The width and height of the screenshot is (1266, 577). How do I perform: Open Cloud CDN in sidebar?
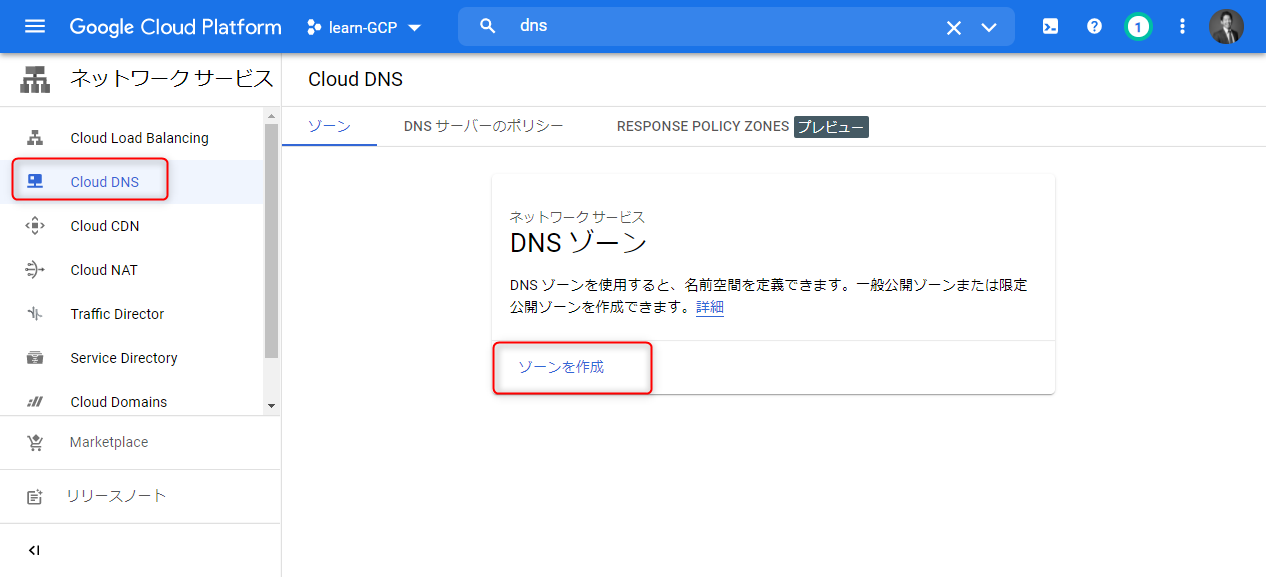click(104, 226)
